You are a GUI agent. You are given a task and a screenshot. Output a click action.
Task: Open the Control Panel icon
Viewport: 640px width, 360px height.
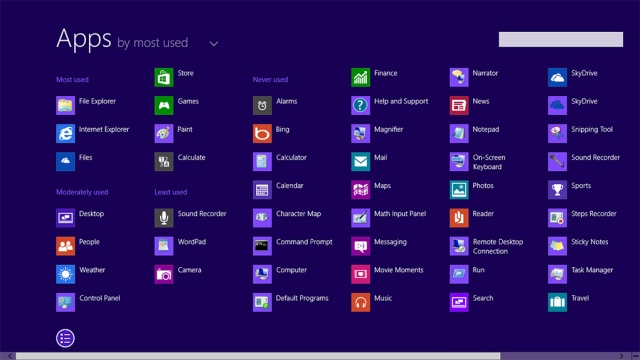(x=65, y=302)
